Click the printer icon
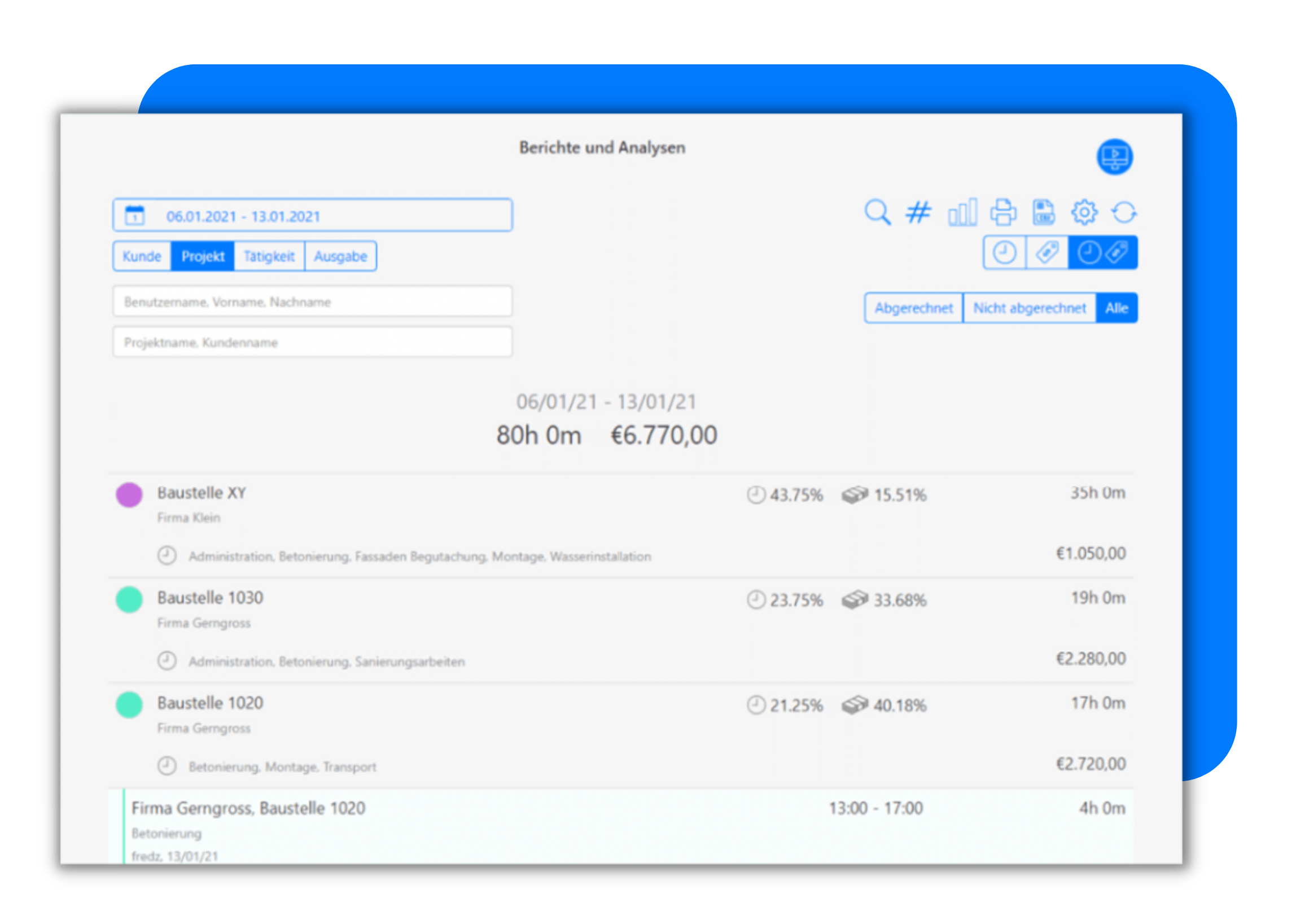Viewport: 1309px width, 924px height. [1003, 213]
